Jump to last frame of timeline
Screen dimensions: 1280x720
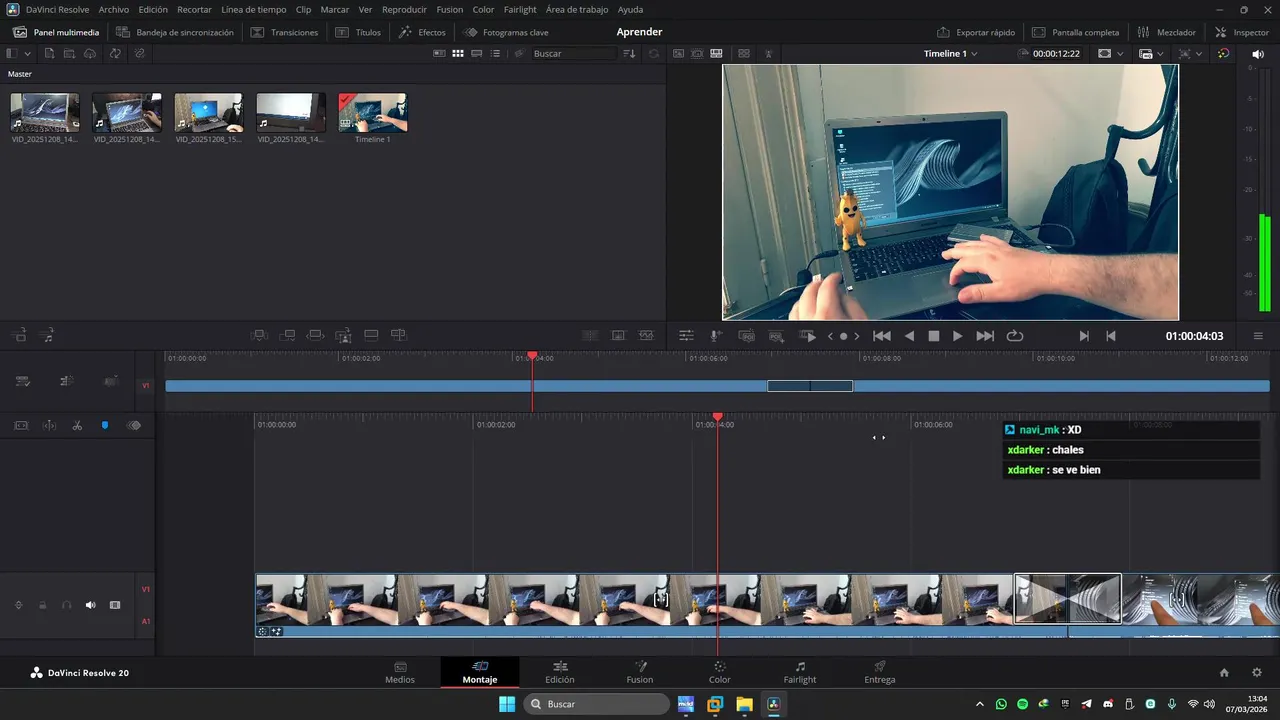(x=985, y=336)
